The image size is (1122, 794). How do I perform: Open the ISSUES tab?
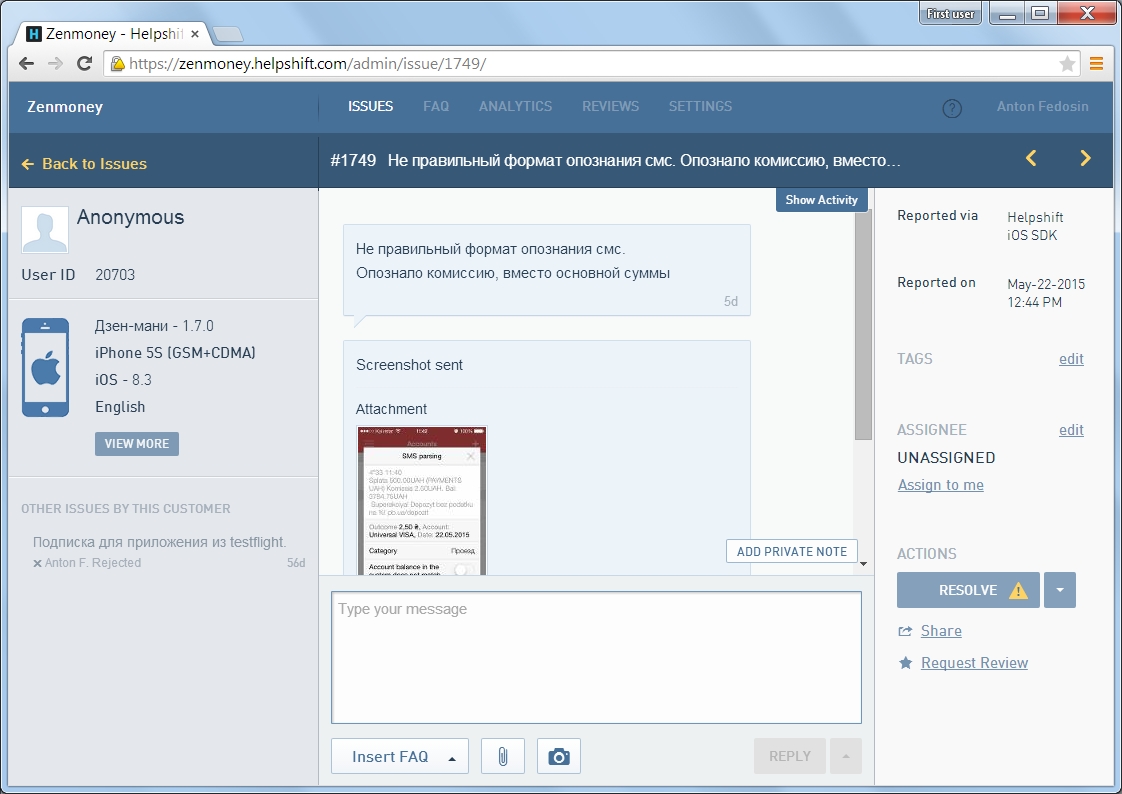point(371,107)
